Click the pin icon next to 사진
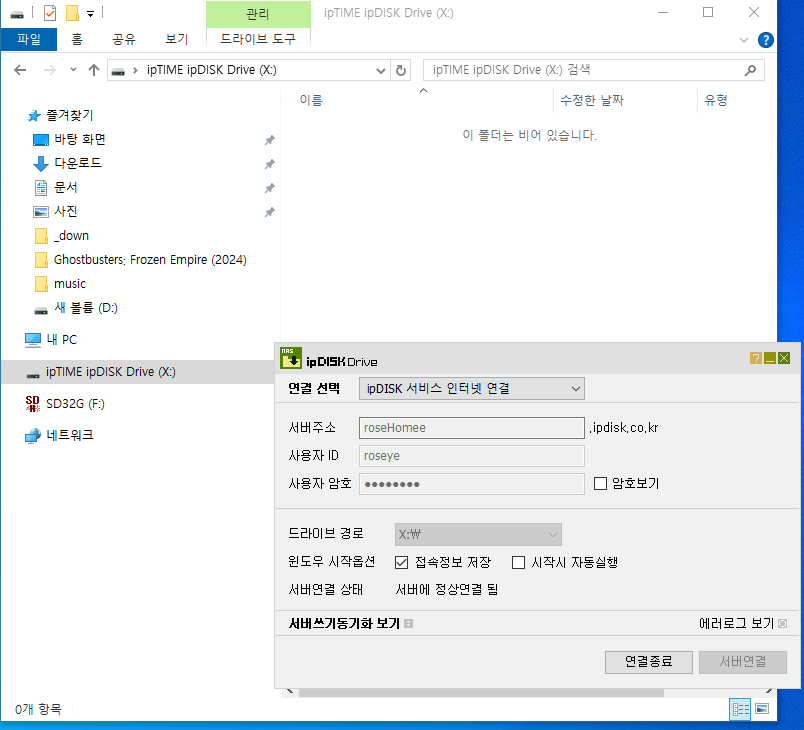The width and height of the screenshot is (804, 730). 270,212
